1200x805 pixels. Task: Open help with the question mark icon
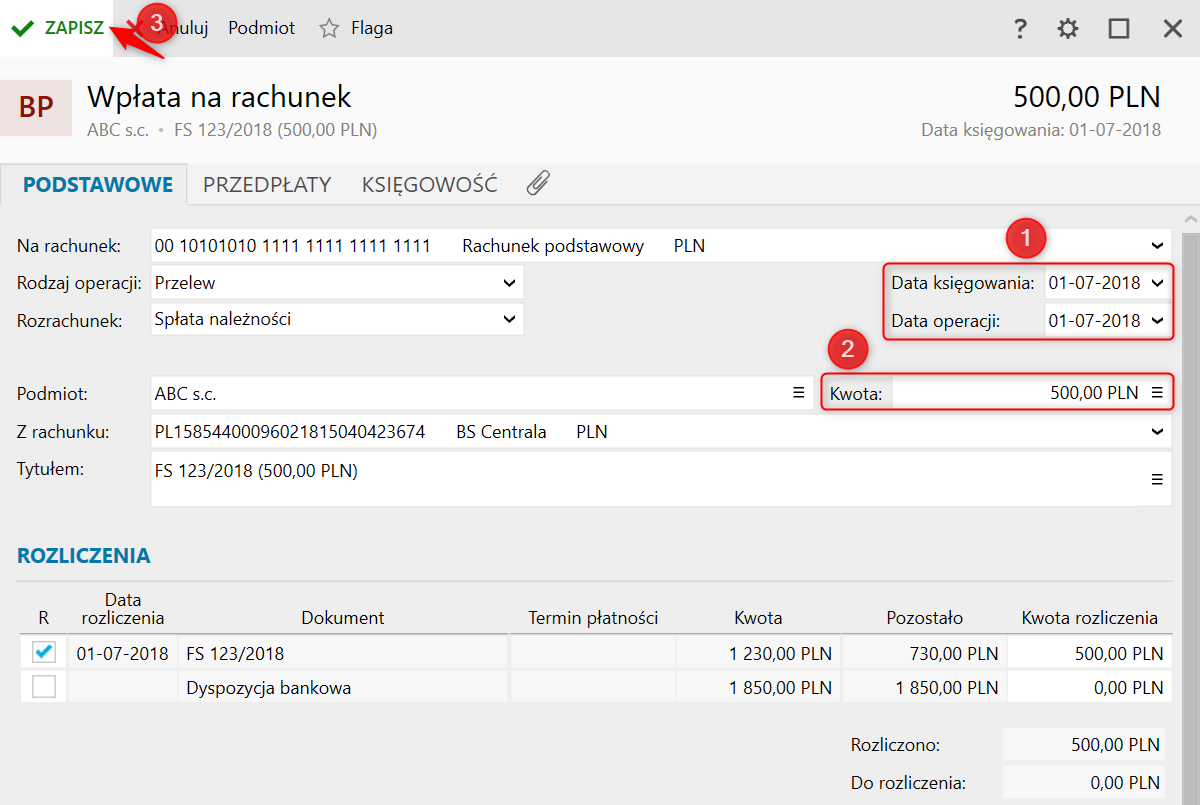coord(1020,28)
